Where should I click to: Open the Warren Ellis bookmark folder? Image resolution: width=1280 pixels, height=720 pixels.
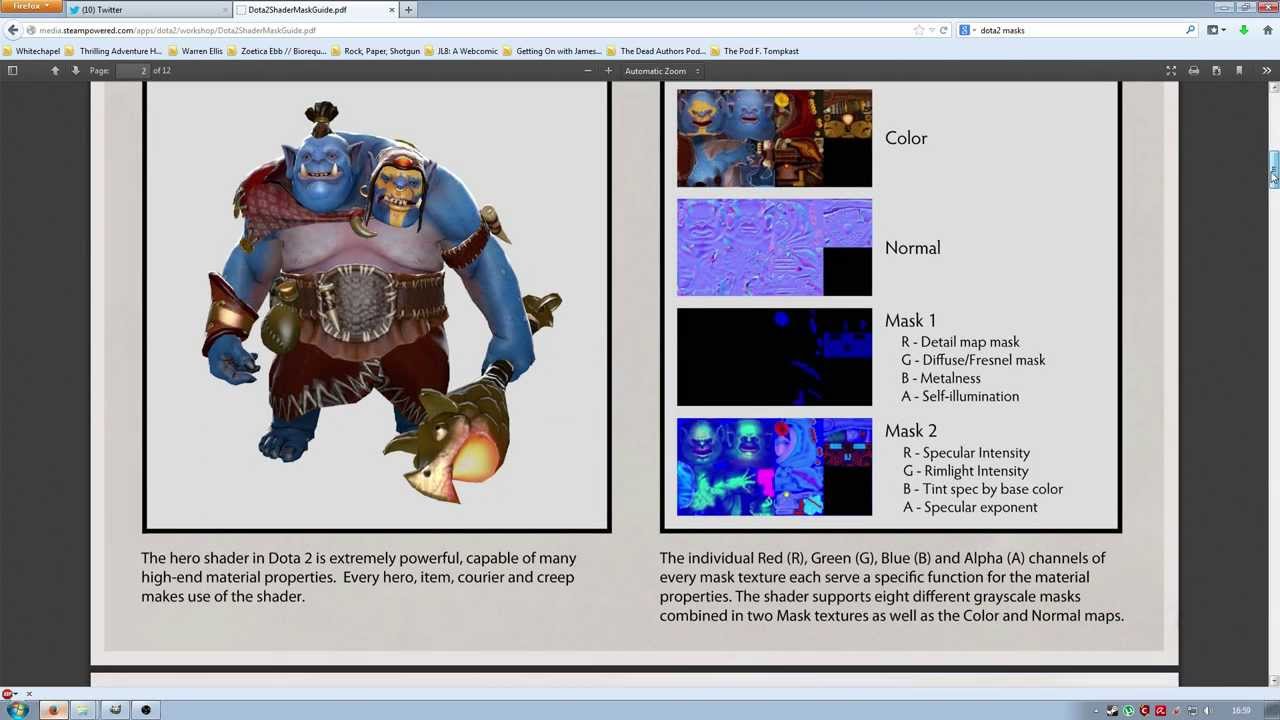pos(195,51)
